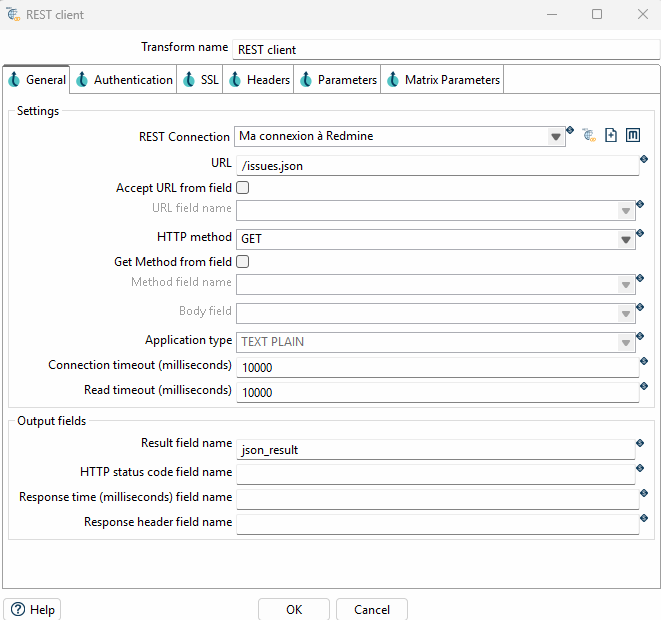Click the HTTP status code field name input

pyautogui.click(x=435, y=475)
